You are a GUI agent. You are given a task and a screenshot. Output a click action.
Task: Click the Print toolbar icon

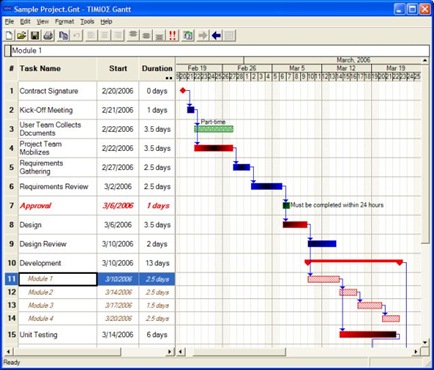[x=48, y=35]
